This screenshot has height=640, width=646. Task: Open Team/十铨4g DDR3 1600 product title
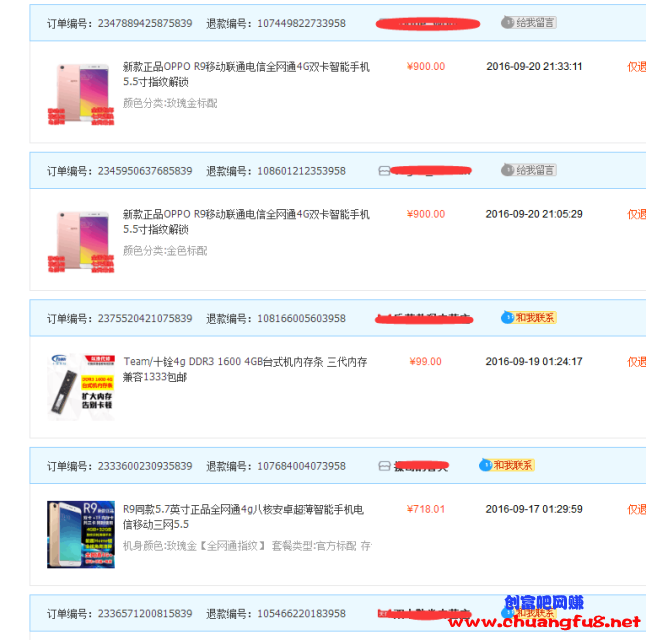[x=245, y=369]
